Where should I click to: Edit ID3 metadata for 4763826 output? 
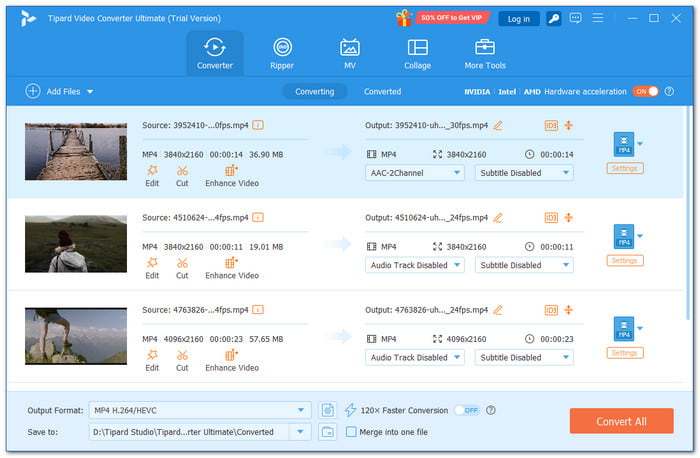click(551, 310)
